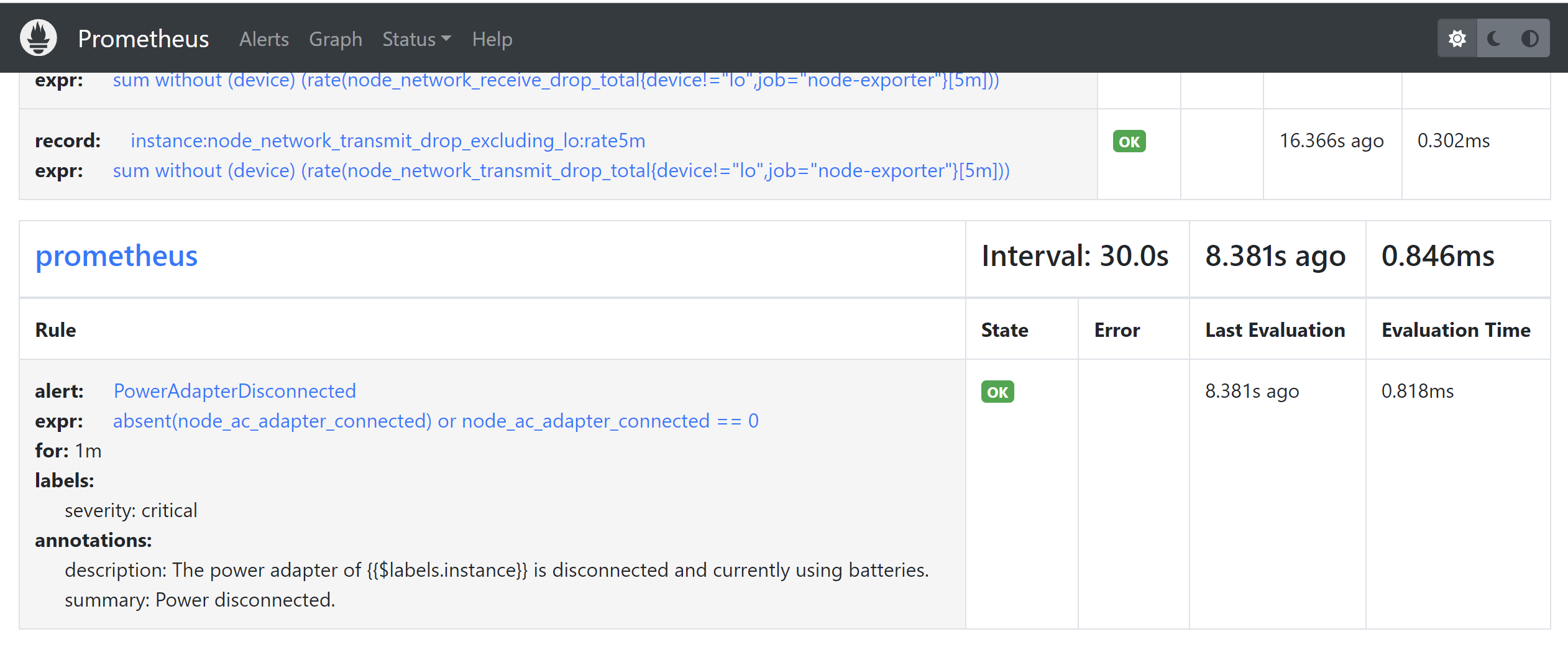Expand the Status dropdown menu

coord(416,39)
